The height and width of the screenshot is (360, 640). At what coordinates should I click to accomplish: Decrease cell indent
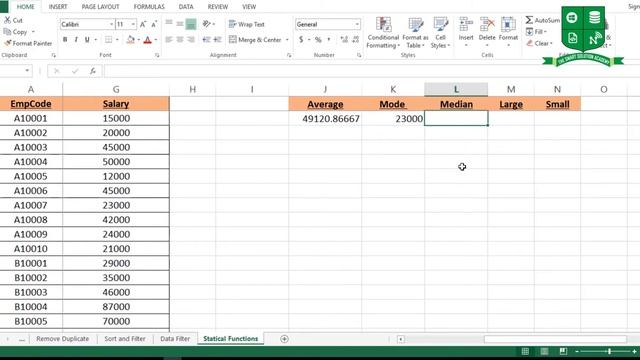click(x=207, y=40)
